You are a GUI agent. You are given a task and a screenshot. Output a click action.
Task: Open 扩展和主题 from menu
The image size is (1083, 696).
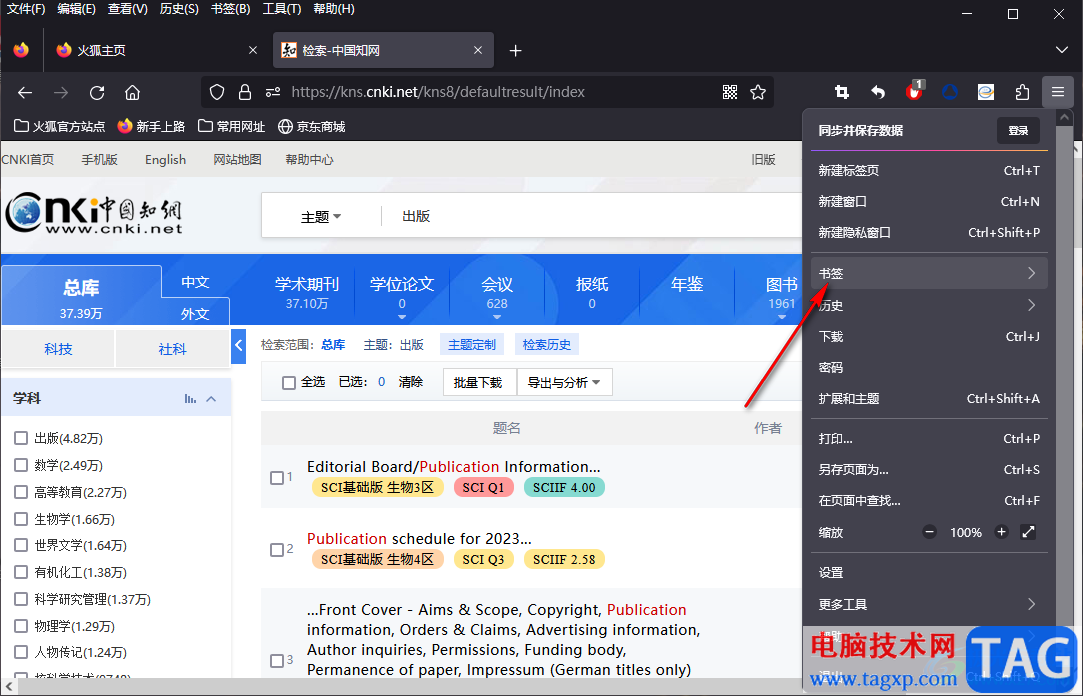929,398
